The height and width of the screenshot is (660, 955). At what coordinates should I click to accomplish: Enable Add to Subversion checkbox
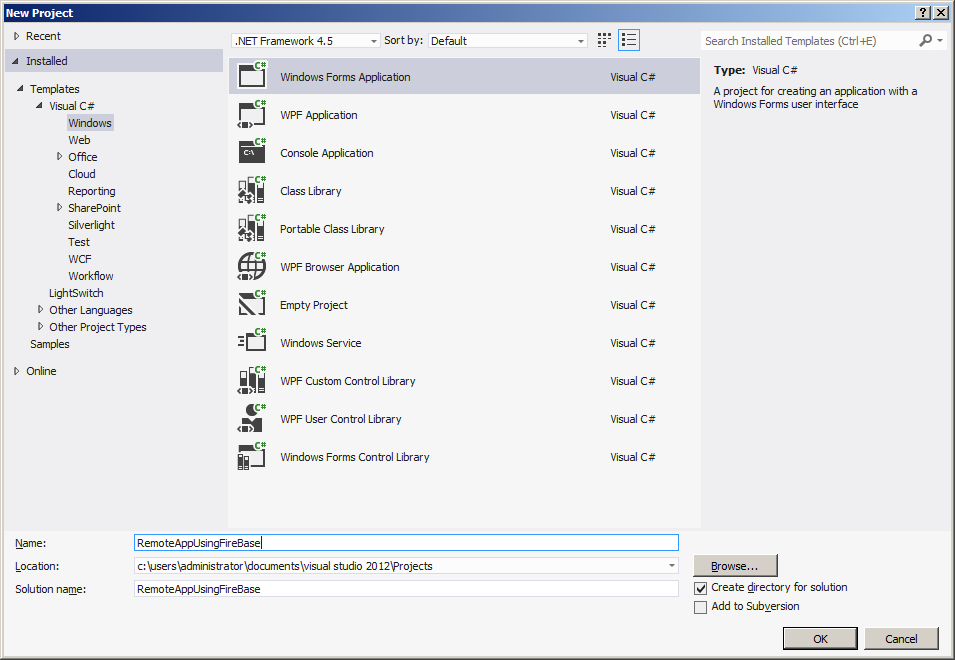tap(700, 607)
